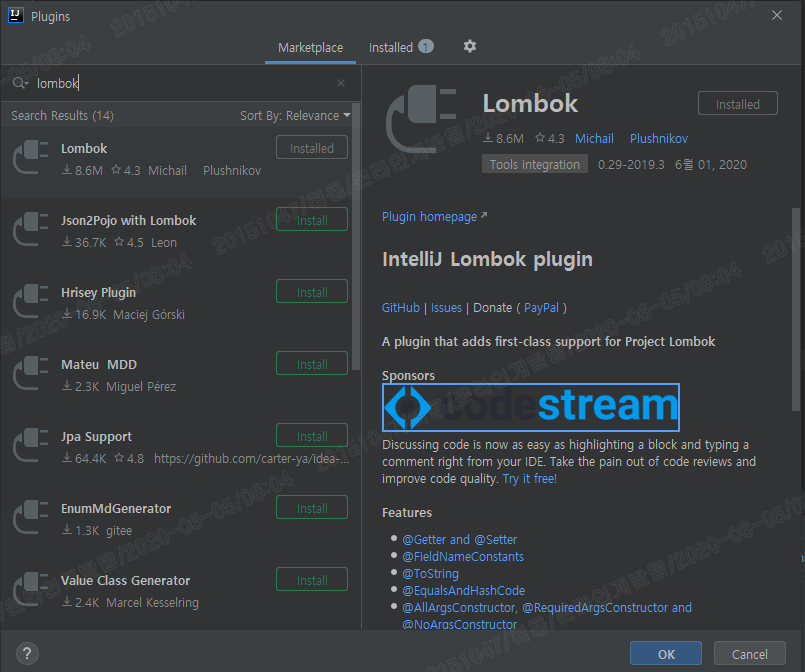This screenshot has height=672, width=805.
Task: Confirm with the OK button
Action: point(666,654)
